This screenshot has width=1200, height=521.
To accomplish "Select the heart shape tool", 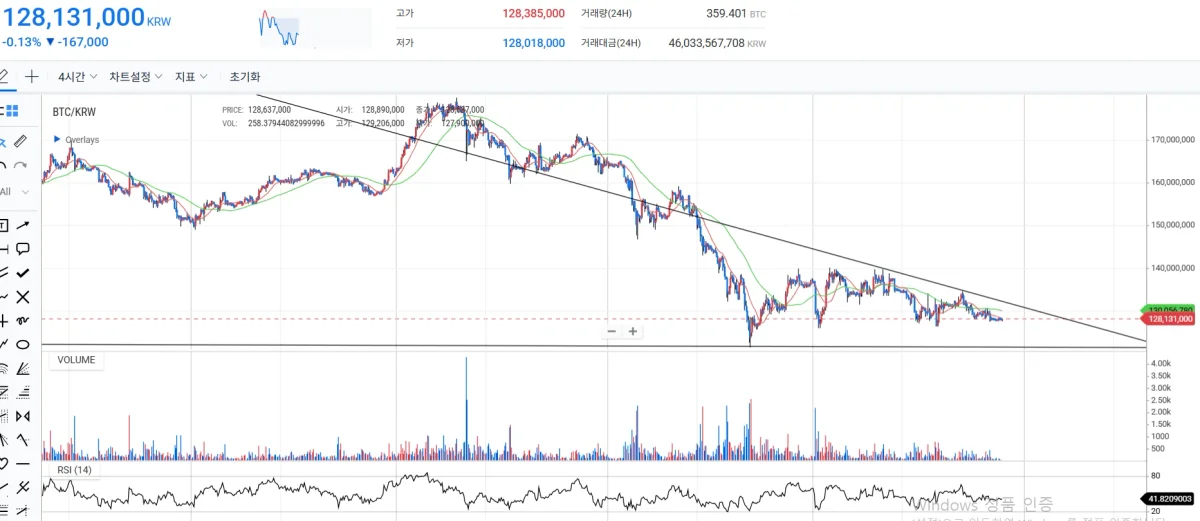I will (x=3, y=464).
